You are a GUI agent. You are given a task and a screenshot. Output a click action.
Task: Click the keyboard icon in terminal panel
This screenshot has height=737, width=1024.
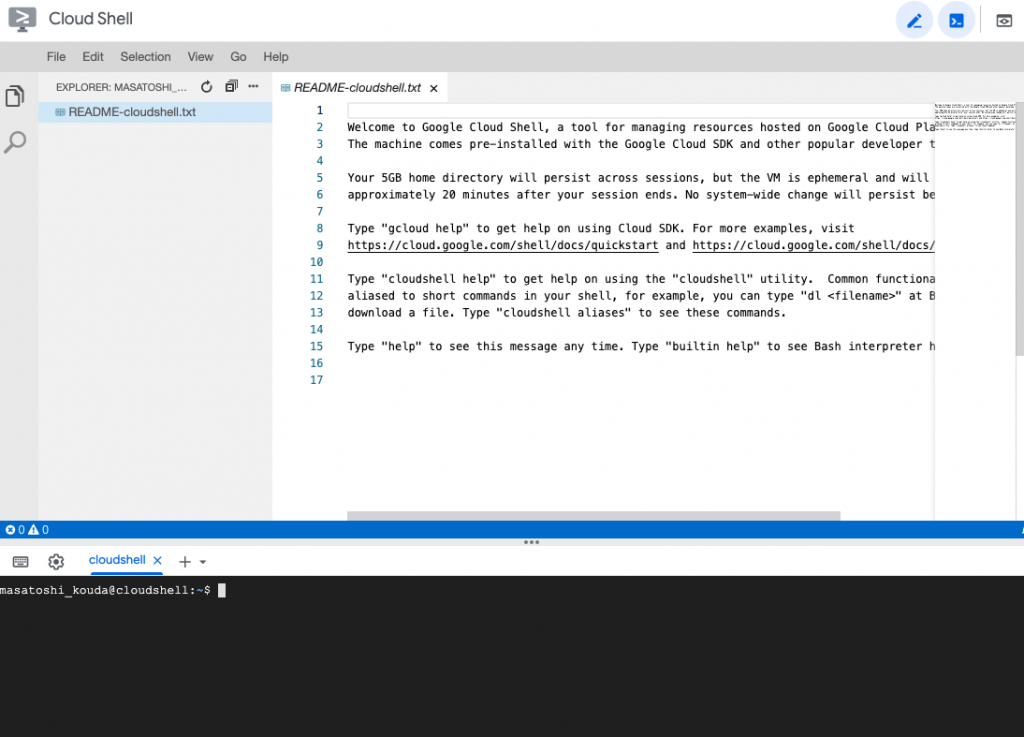(20, 561)
